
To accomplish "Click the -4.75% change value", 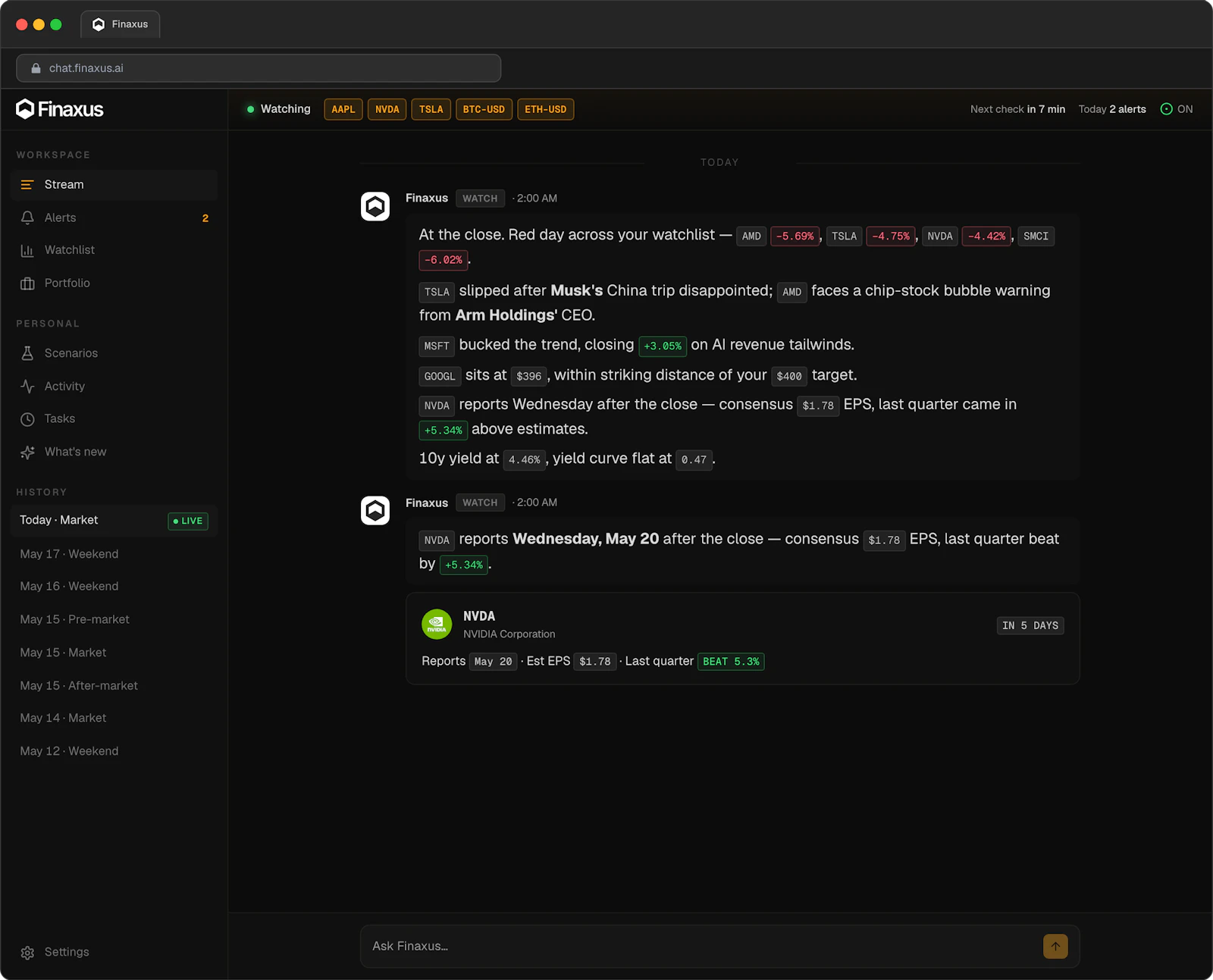I will [x=891, y=236].
